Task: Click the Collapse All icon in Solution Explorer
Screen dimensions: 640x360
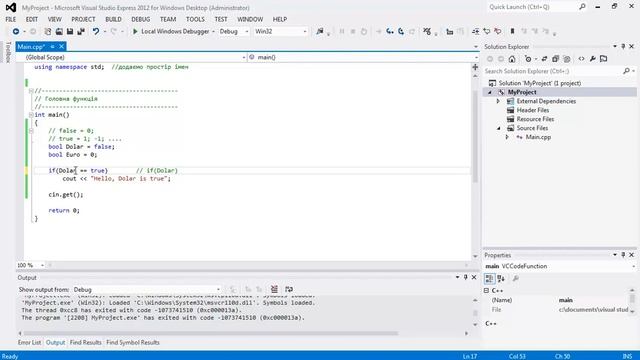Action: pyautogui.click(x=555, y=59)
